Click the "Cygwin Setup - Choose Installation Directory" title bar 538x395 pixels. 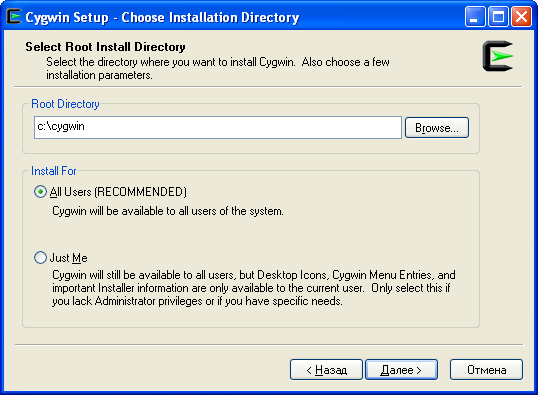[162, 17]
